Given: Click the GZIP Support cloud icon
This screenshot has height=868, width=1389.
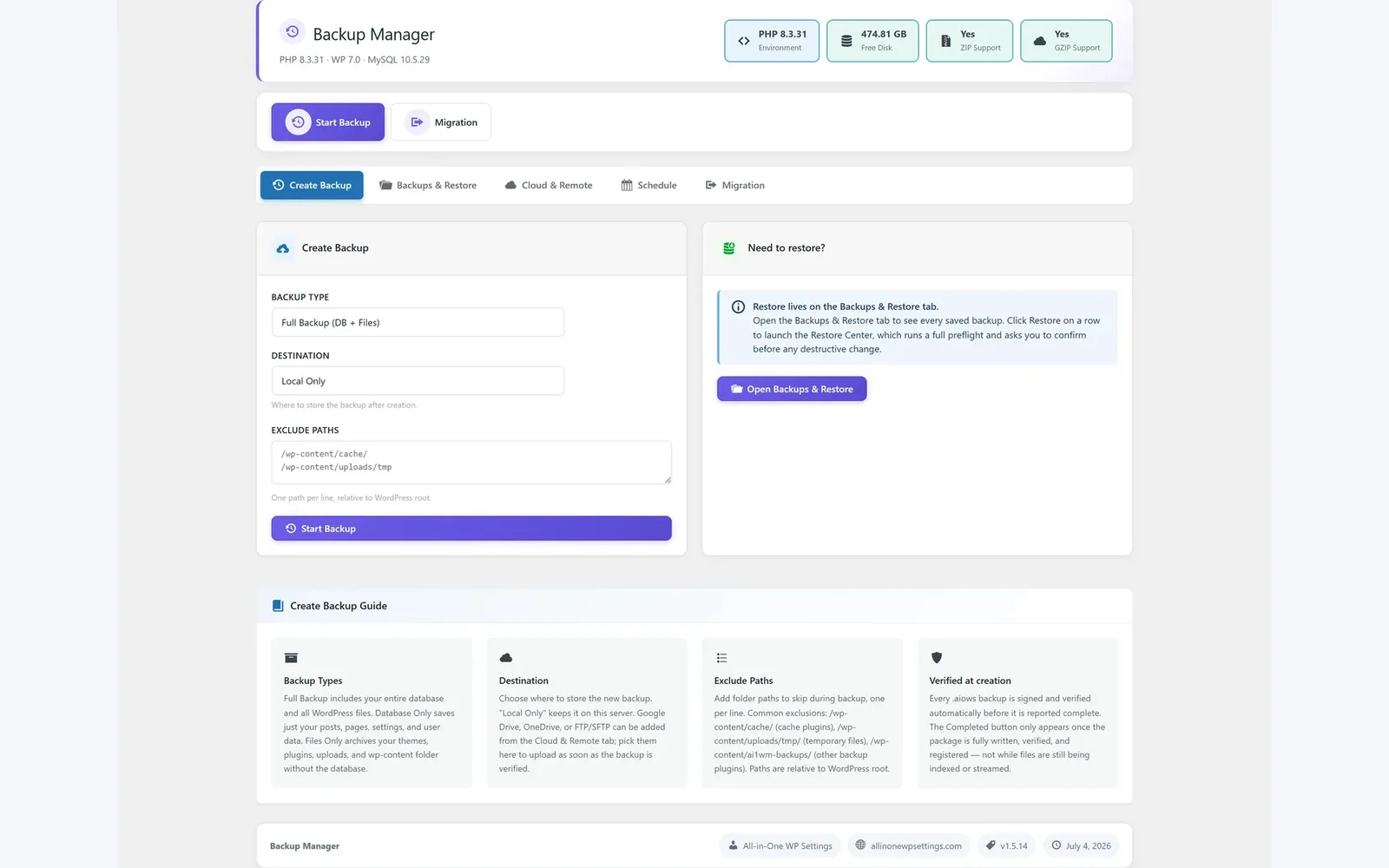Looking at the screenshot, I should (x=1040, y=41).
